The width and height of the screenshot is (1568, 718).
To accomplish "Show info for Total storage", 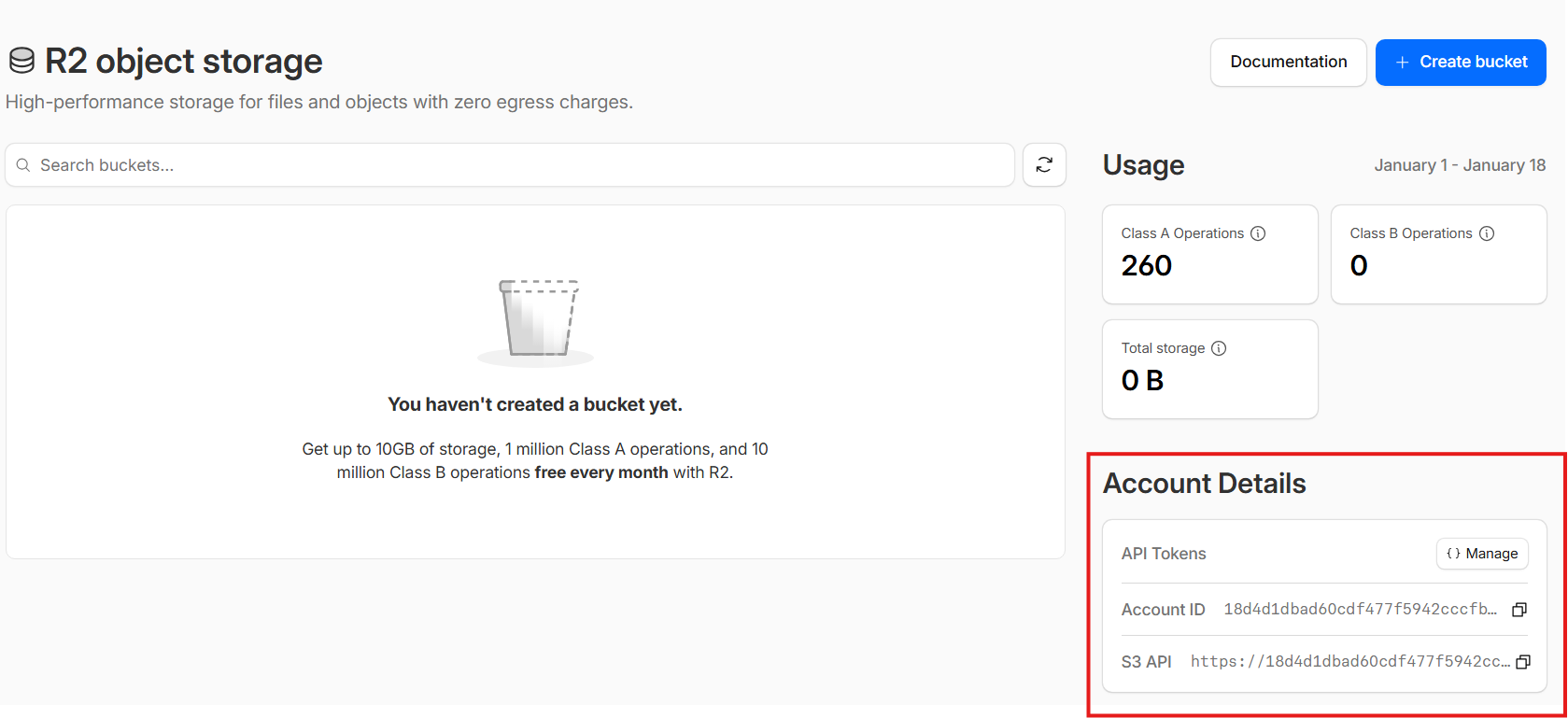I will pyautogui.click(x=1219, y=348).
